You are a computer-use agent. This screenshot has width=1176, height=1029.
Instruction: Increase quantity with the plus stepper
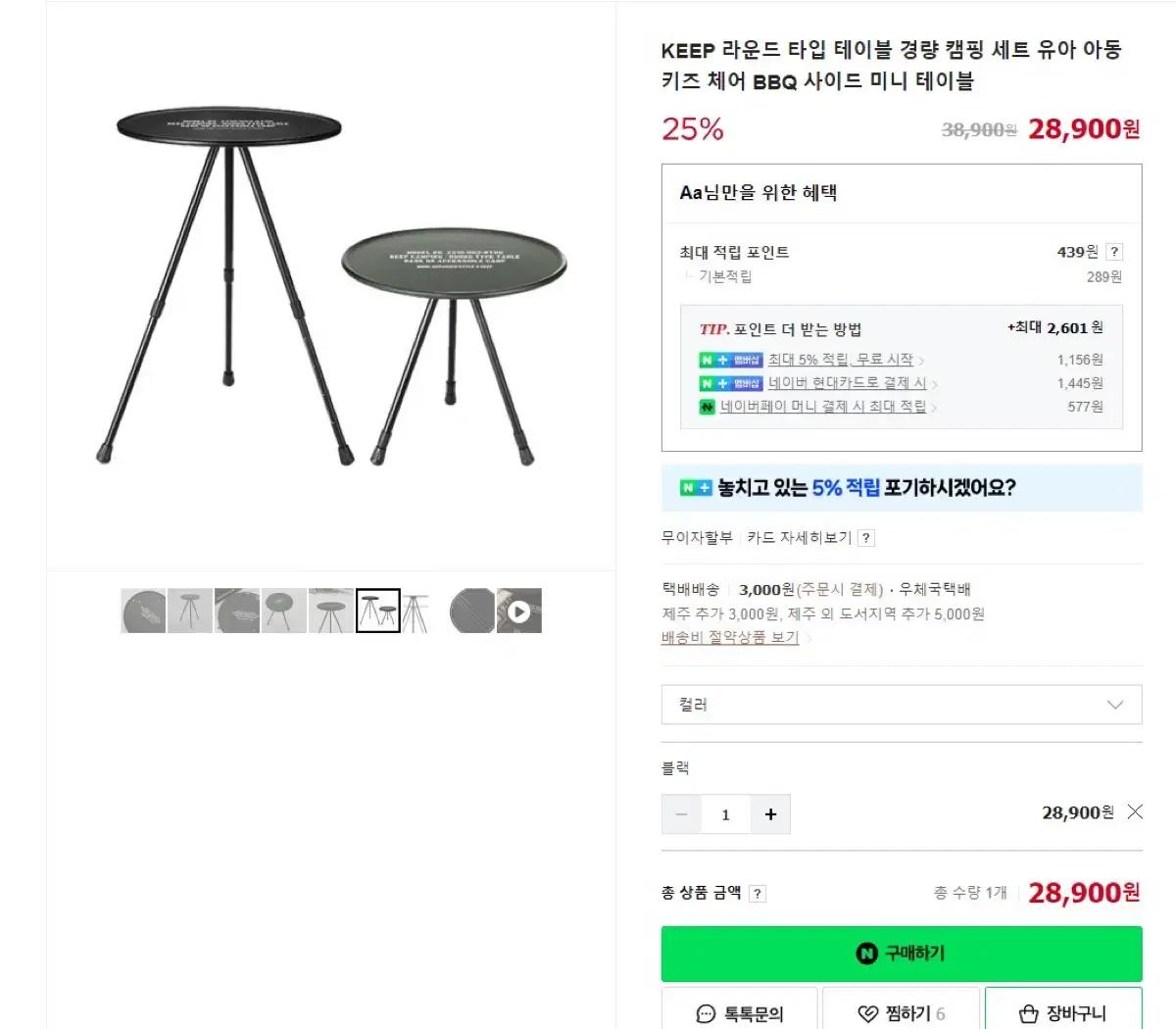tap(770, 814)
